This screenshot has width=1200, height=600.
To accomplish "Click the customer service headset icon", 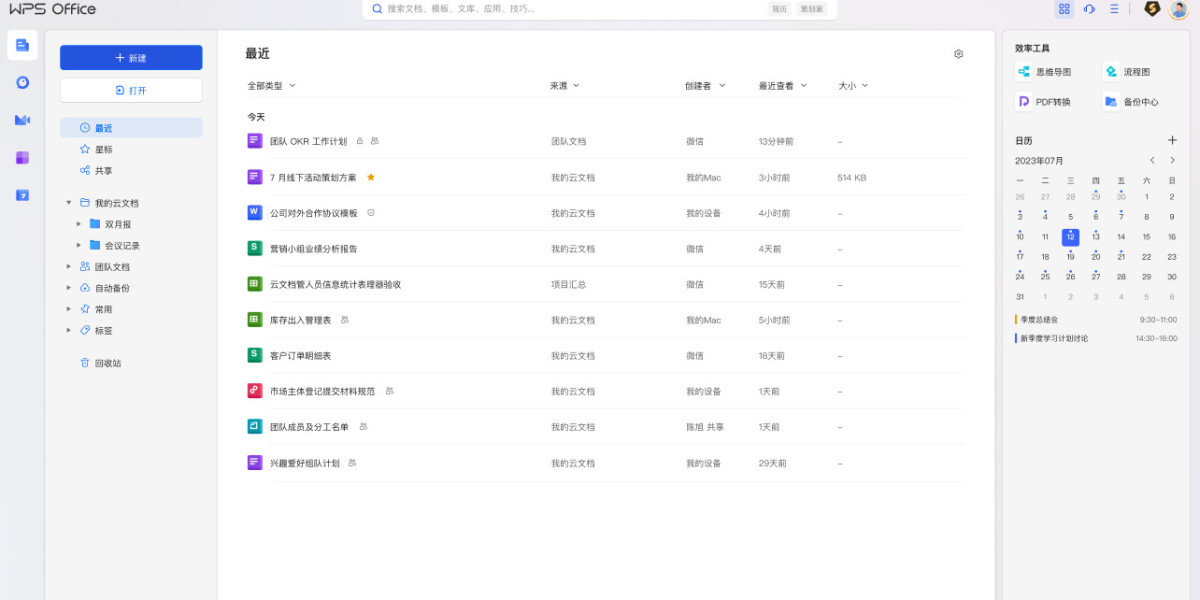I will click(x=1089, y=9).
